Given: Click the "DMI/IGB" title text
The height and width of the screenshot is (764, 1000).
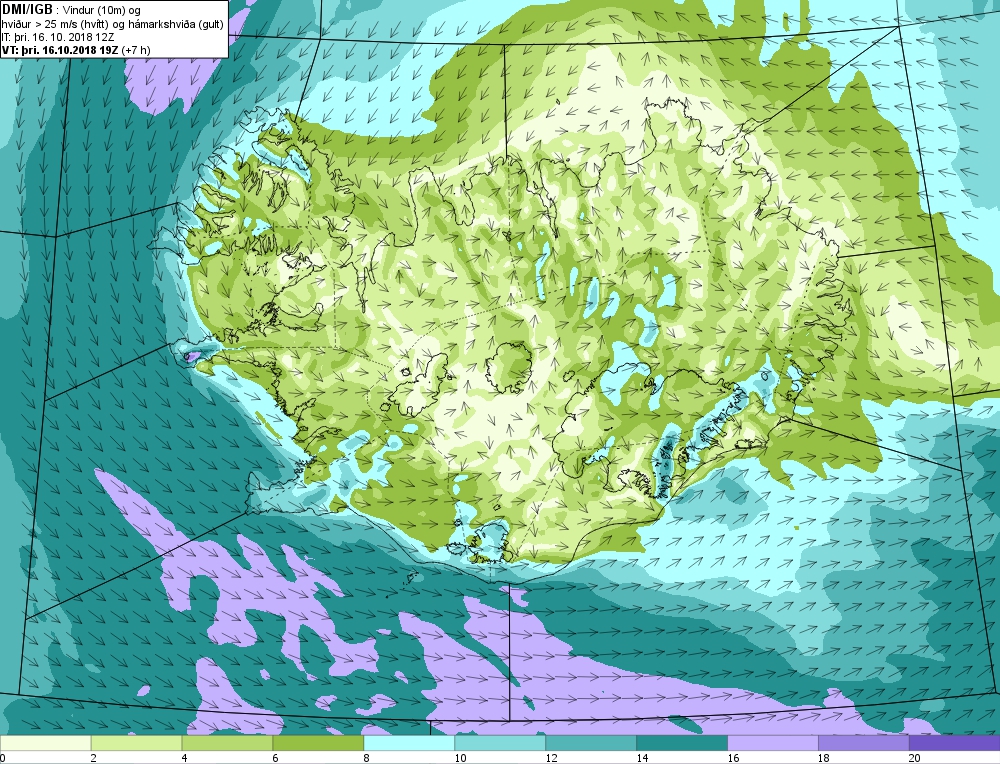Looking at the screenshot, I should click(27, 10).
